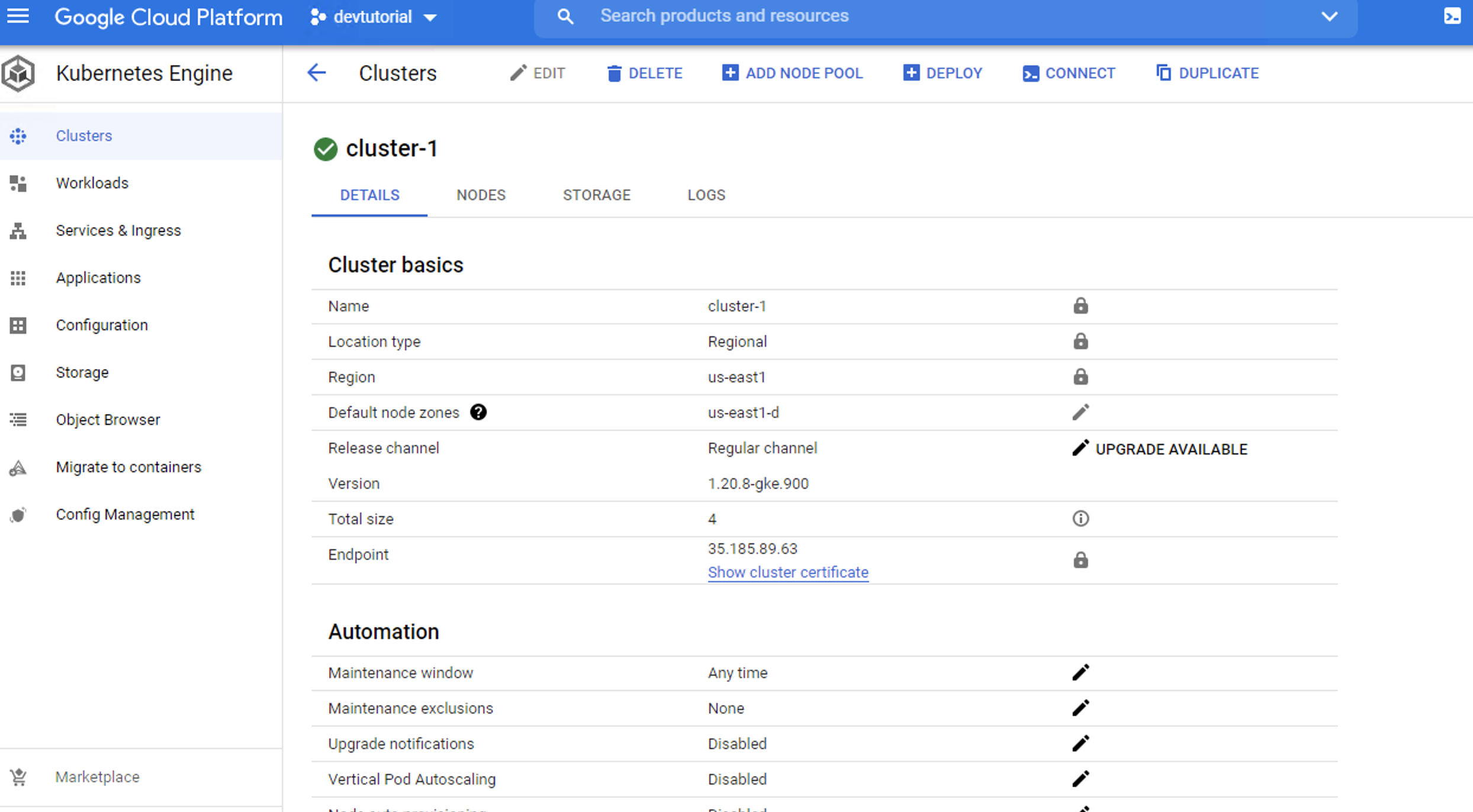The image size is (1473, 812).
Task: Switch to the STORAGE tab
Action: [597, 195]
